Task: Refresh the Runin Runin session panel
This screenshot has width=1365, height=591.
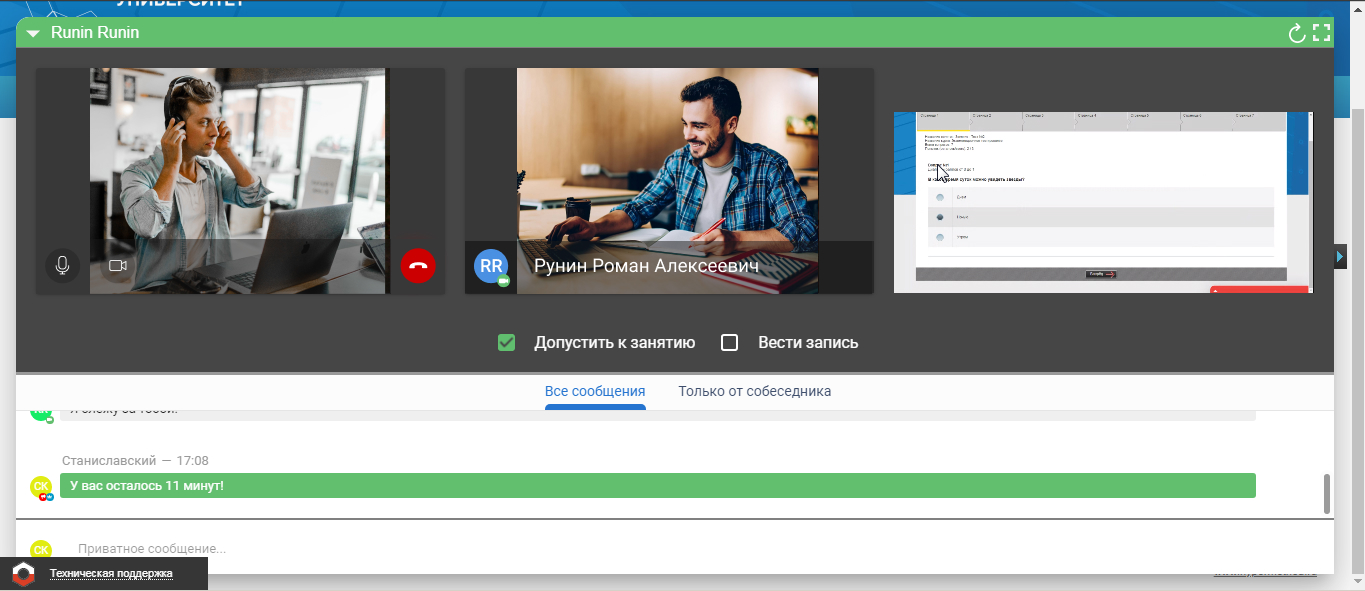Action: coord(1297,33)
